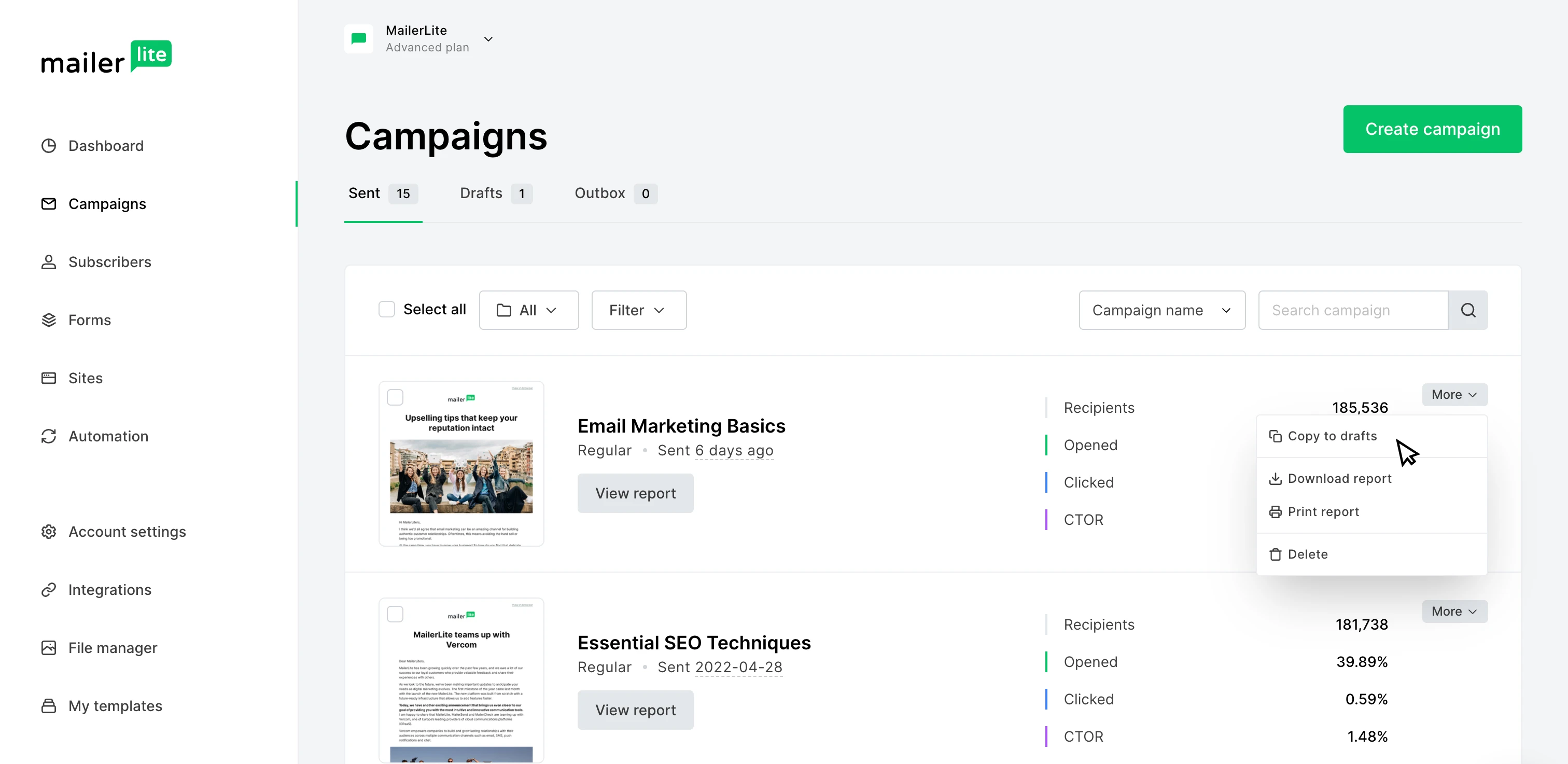Click the Sites browser window icon
This screenshot has height=764, width=1568.
(49, 378)
